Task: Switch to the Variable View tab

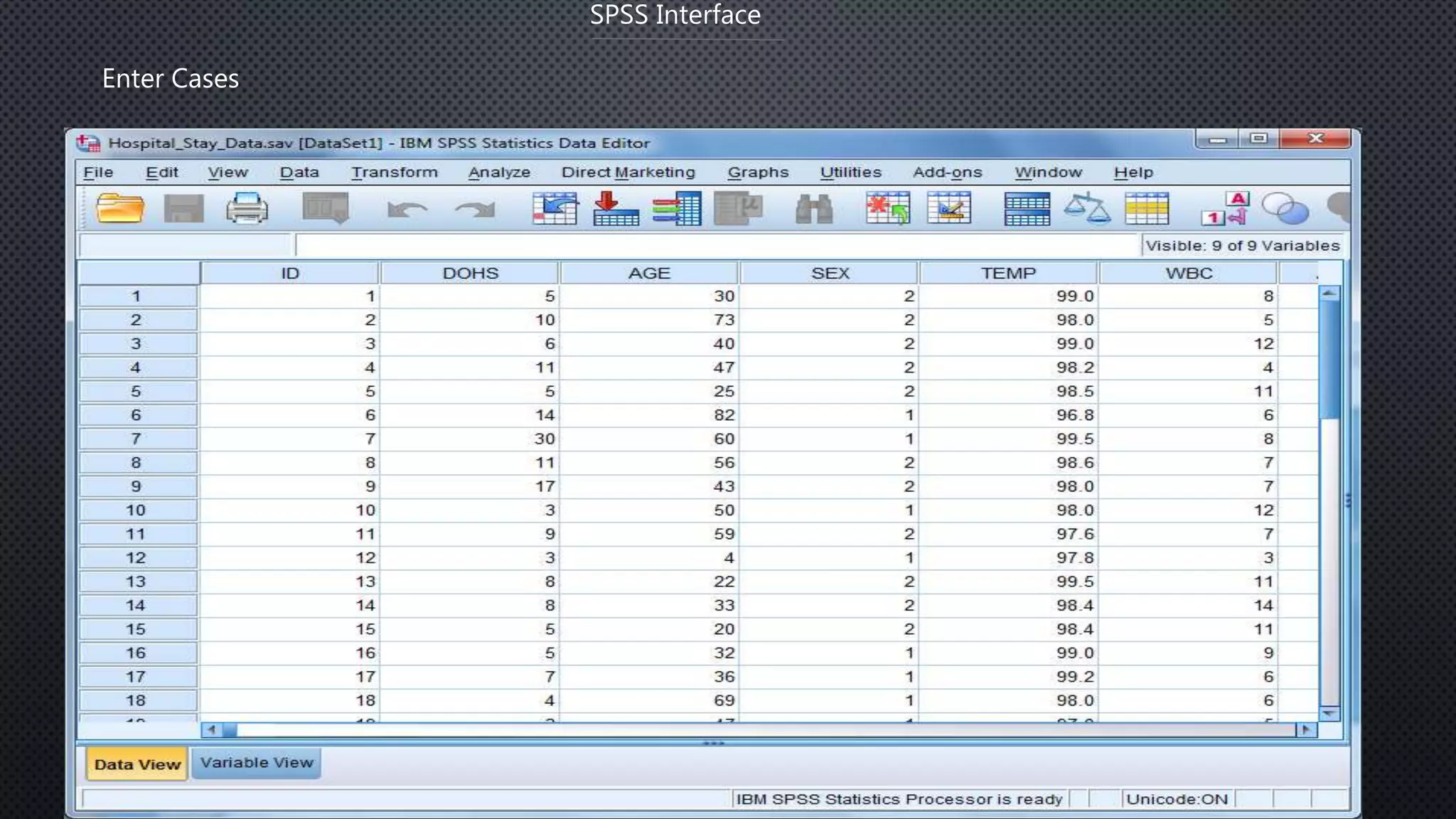Action: point(257,763)
